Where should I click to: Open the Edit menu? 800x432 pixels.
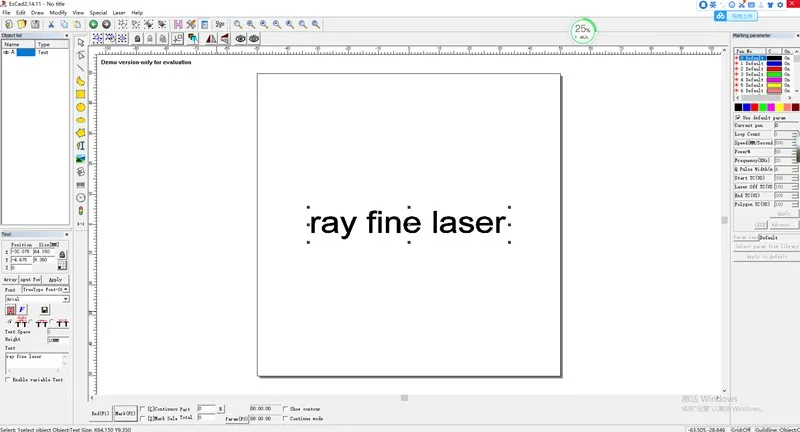[x=21, y=13]
